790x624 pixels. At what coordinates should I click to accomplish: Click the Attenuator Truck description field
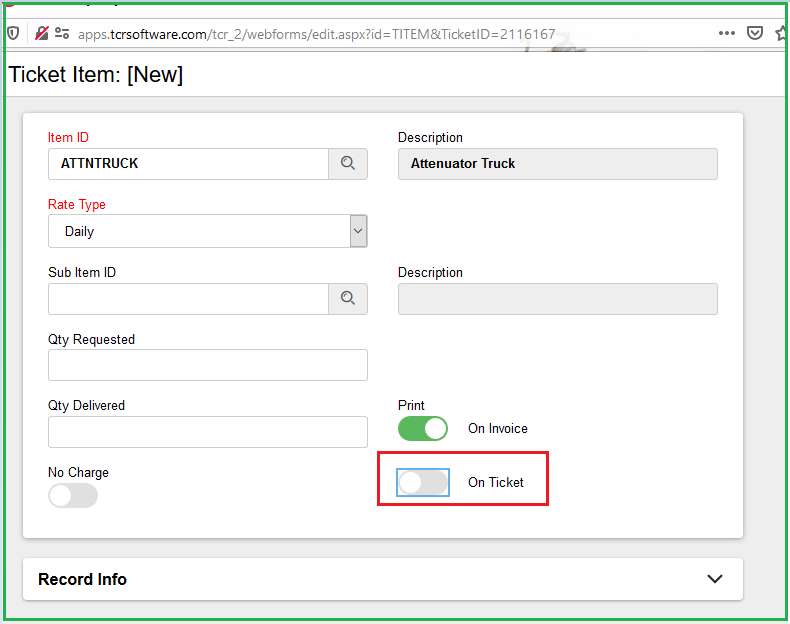(x=557, y=164)
